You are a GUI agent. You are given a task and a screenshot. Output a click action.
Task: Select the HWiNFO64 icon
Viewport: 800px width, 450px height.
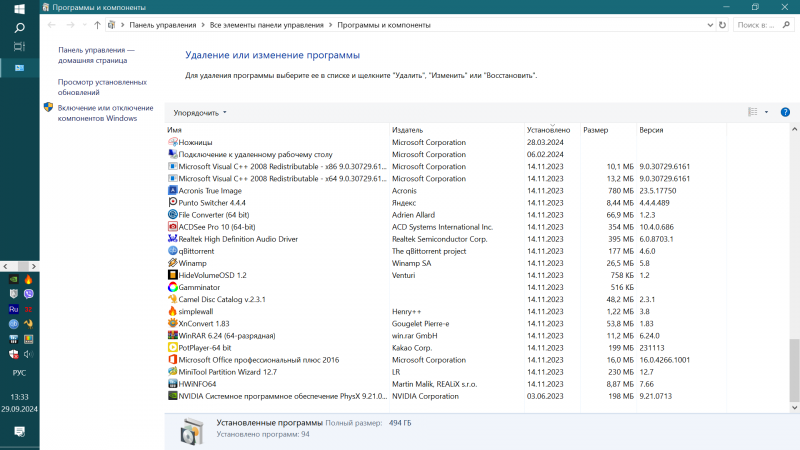[x=172, y=384]
